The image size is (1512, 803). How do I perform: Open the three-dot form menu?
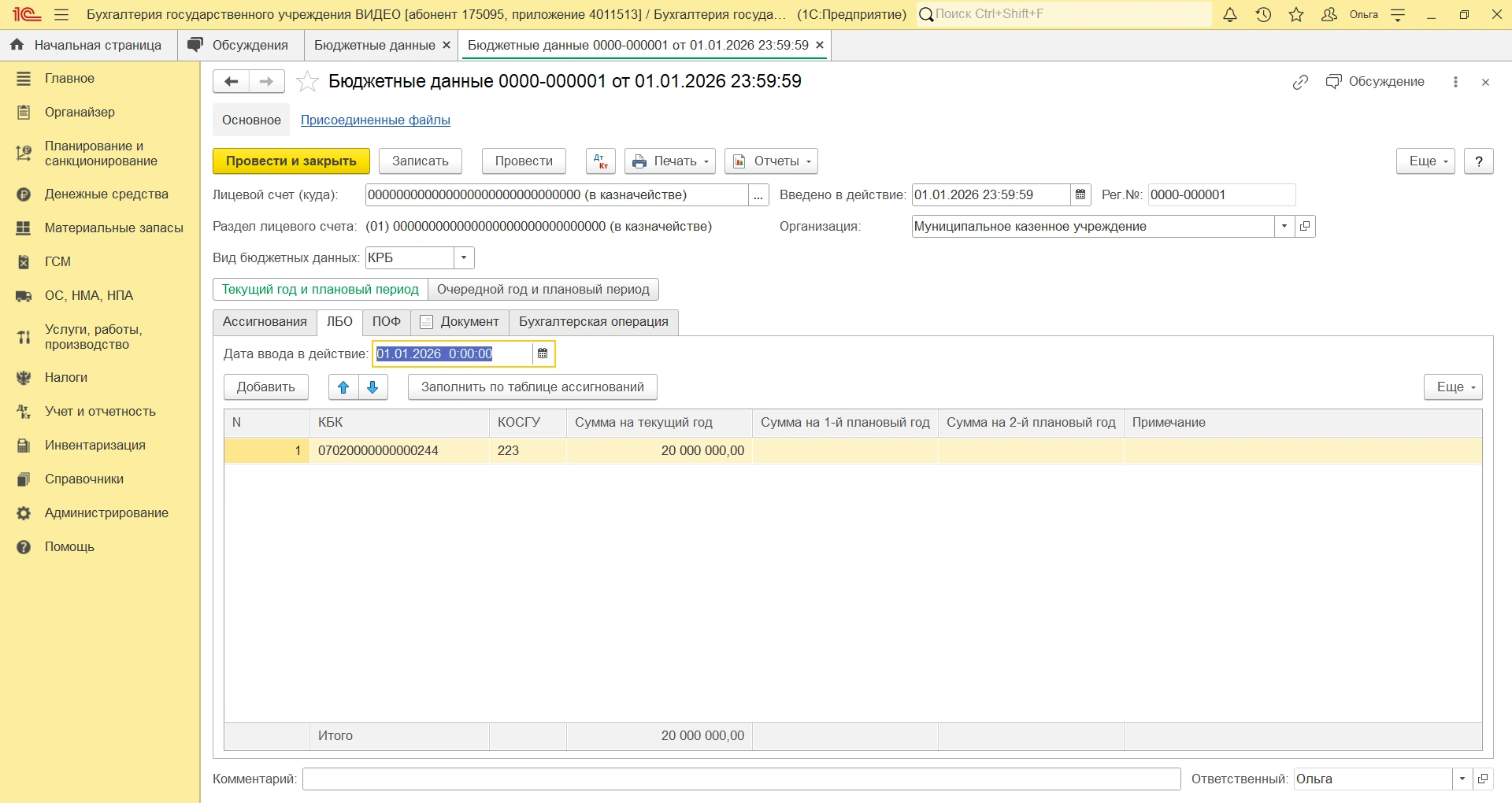(1455, 82)
